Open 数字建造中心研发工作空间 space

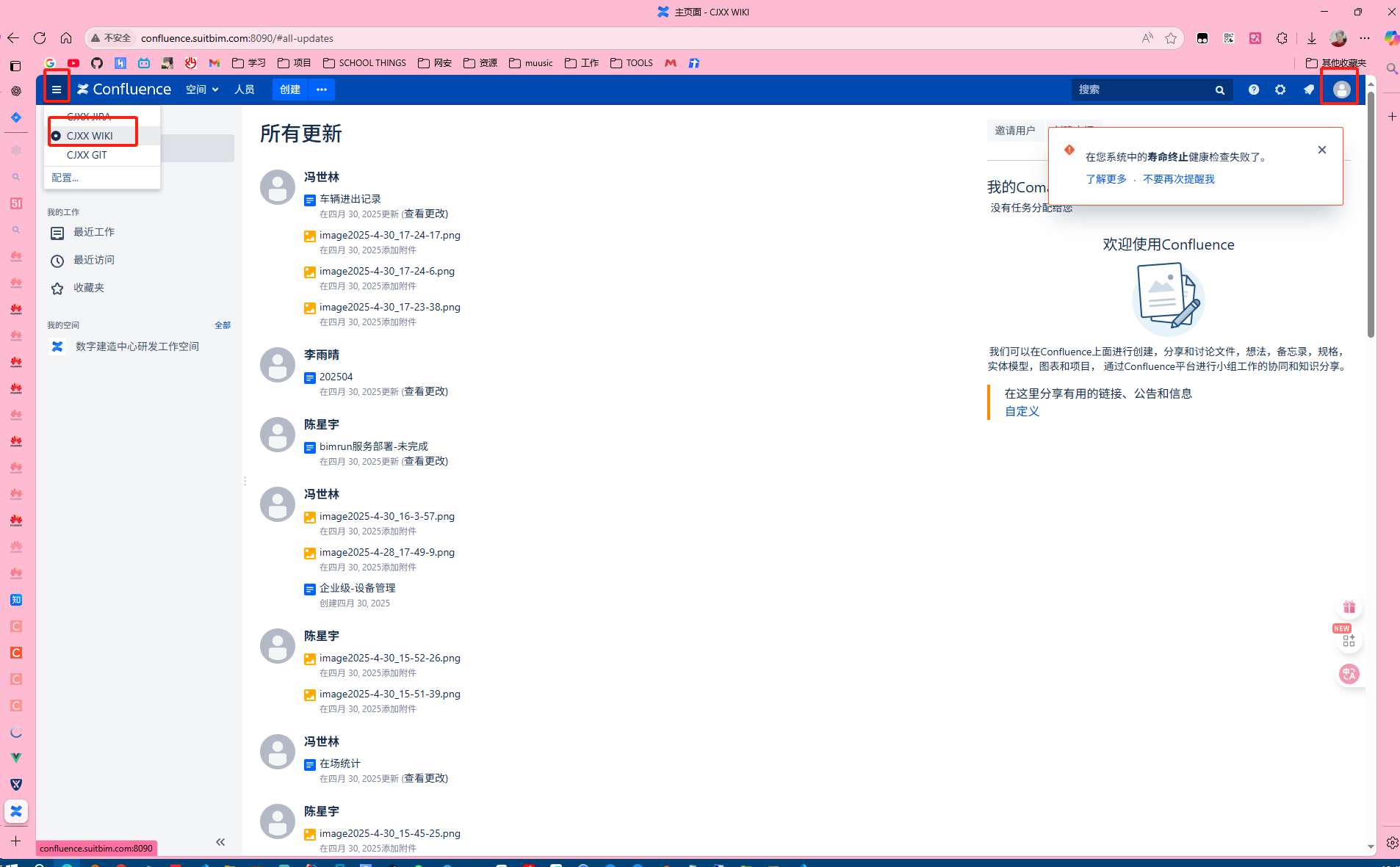pos(137,347)
